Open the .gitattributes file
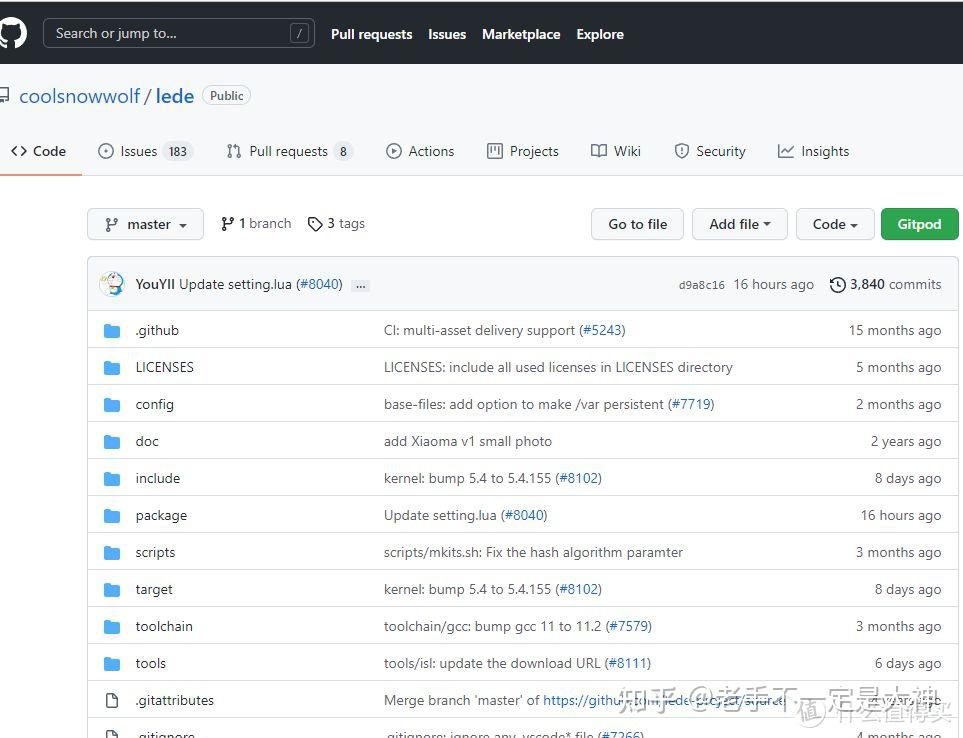 [x=174, y=701]
